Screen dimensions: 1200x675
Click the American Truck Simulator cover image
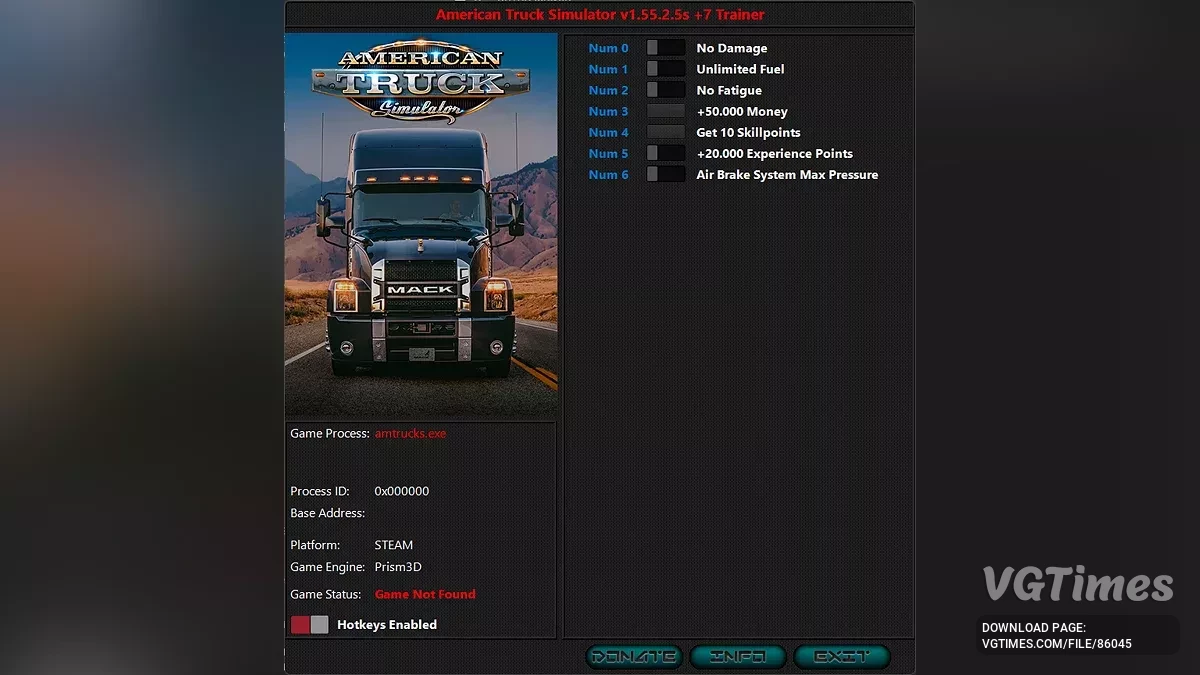click(x=421, y=225)
